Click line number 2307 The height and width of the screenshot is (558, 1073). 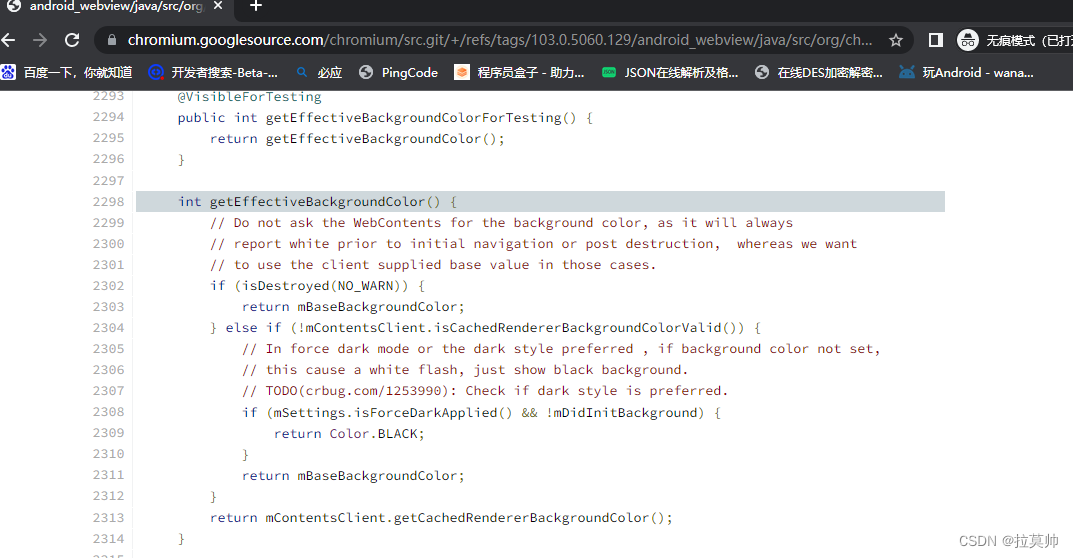109,391
